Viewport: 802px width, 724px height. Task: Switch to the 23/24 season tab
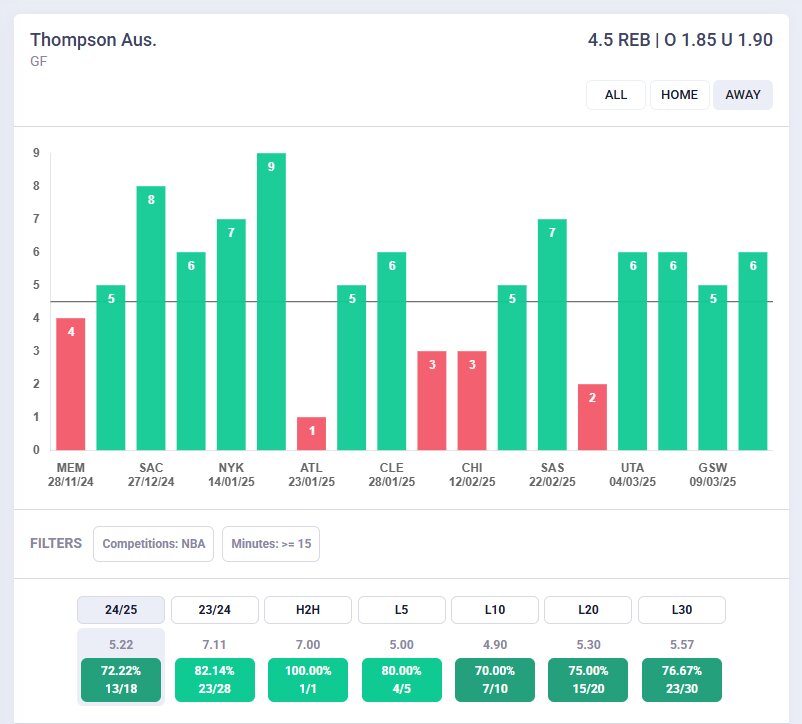tap(215, 610)
